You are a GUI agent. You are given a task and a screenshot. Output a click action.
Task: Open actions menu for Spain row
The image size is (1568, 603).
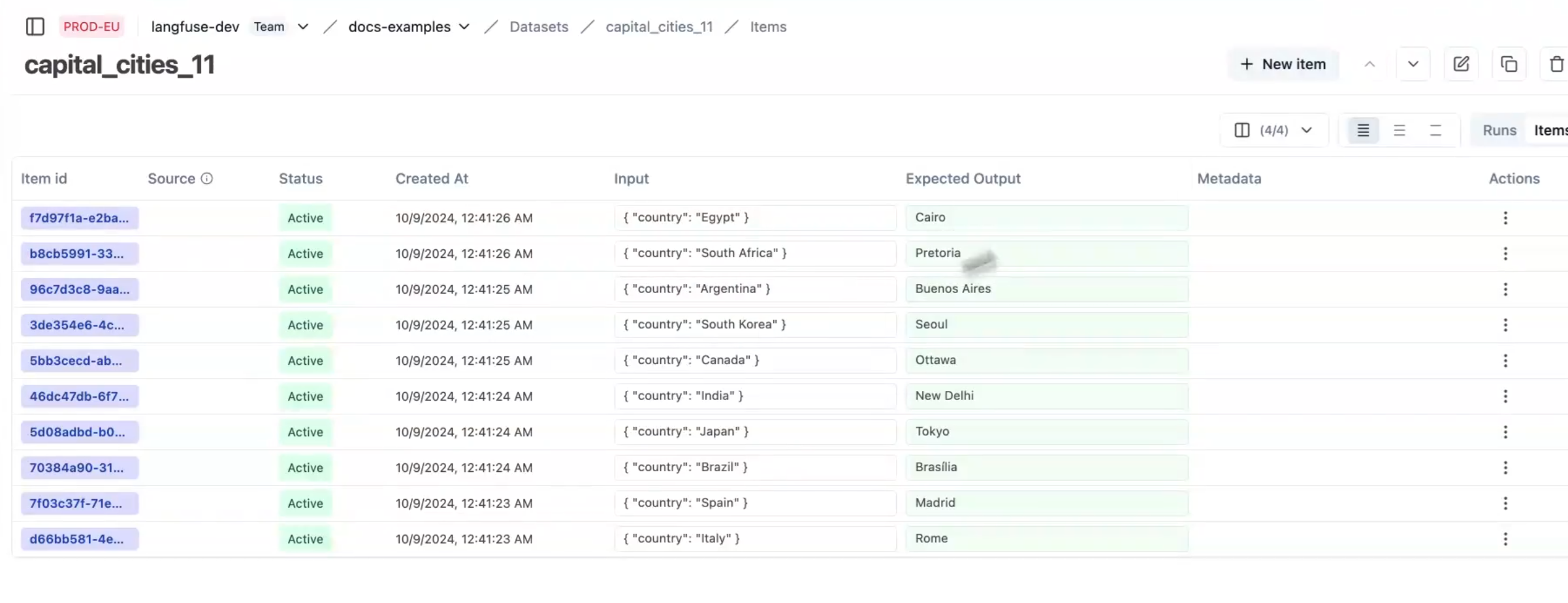pyautogui.click(x=1505, y=503)
